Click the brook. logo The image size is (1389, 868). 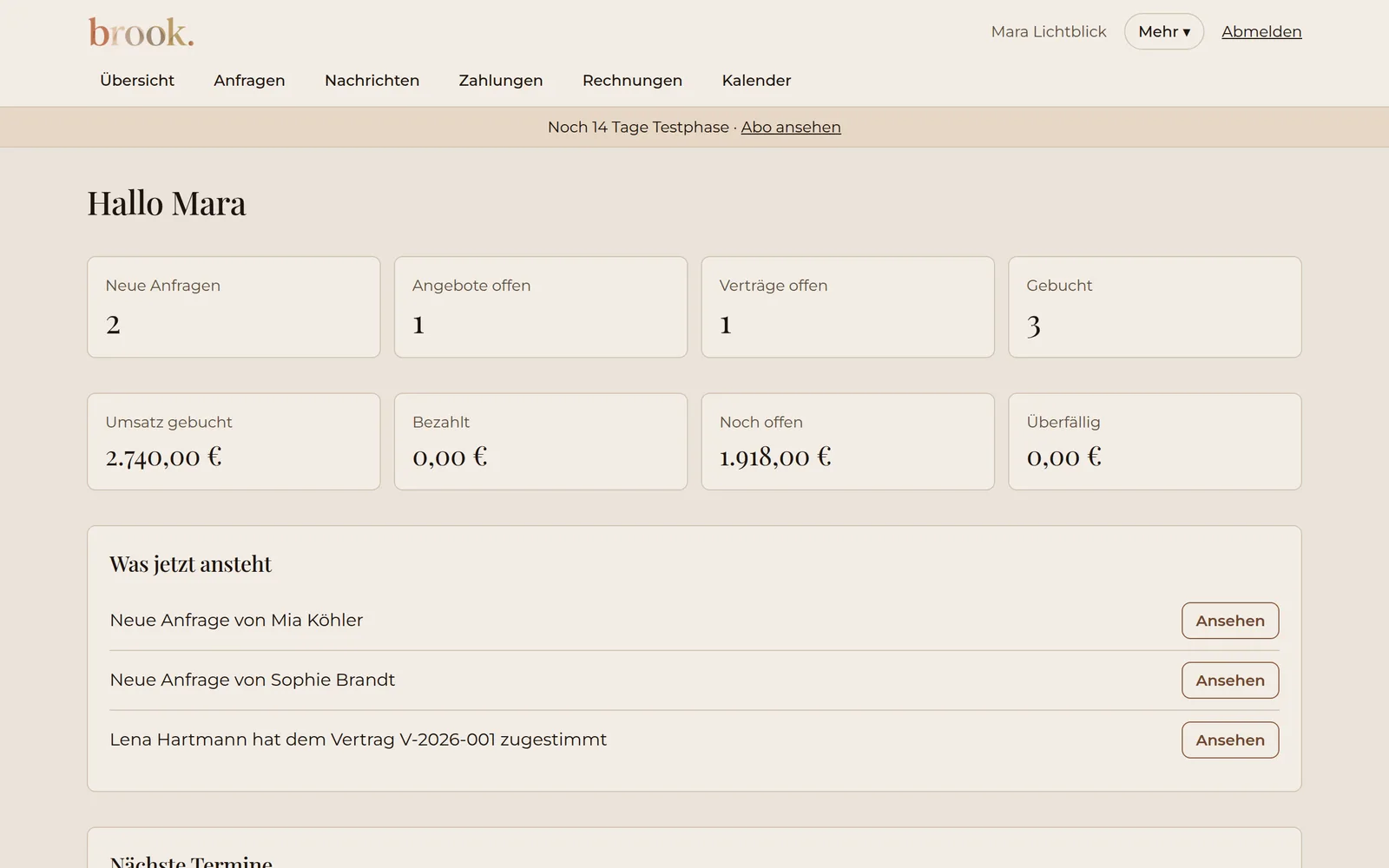(x=141, y=32)
